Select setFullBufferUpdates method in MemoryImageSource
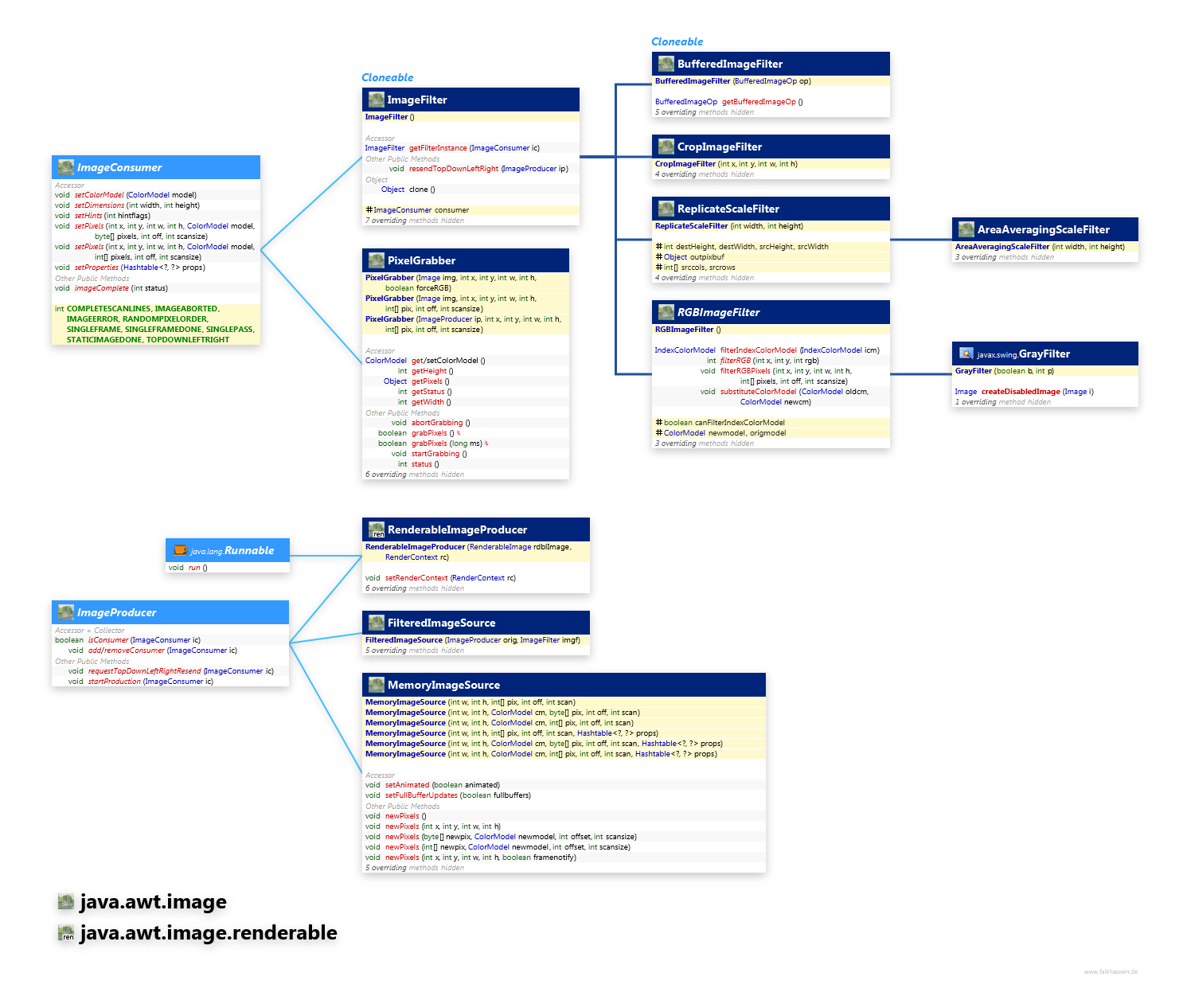 421,795
